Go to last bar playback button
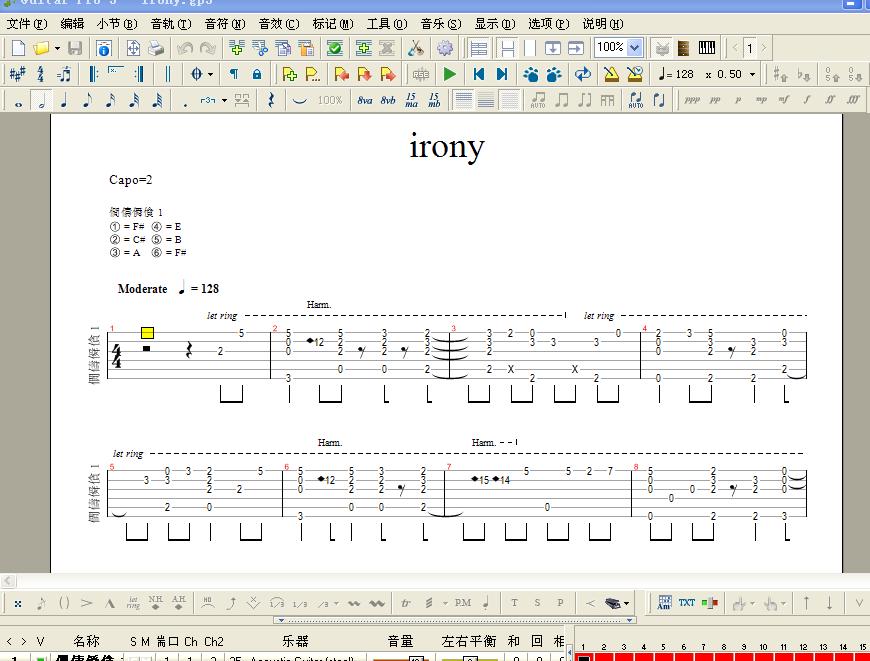 tap(502, 74)
